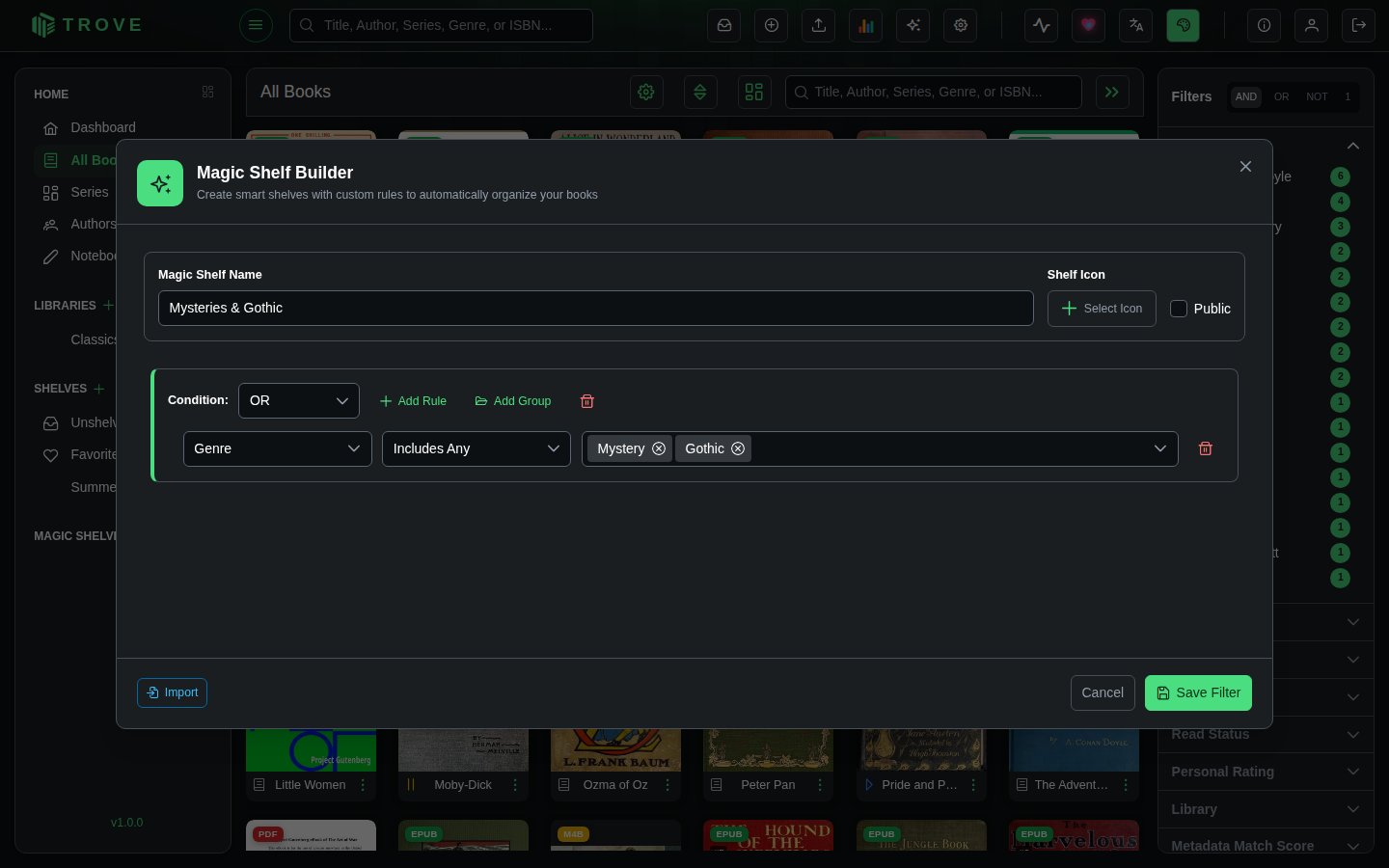Open the Condition OR dropdown
The height and width of the screenshot is (868, 1389).
[299, 400]
